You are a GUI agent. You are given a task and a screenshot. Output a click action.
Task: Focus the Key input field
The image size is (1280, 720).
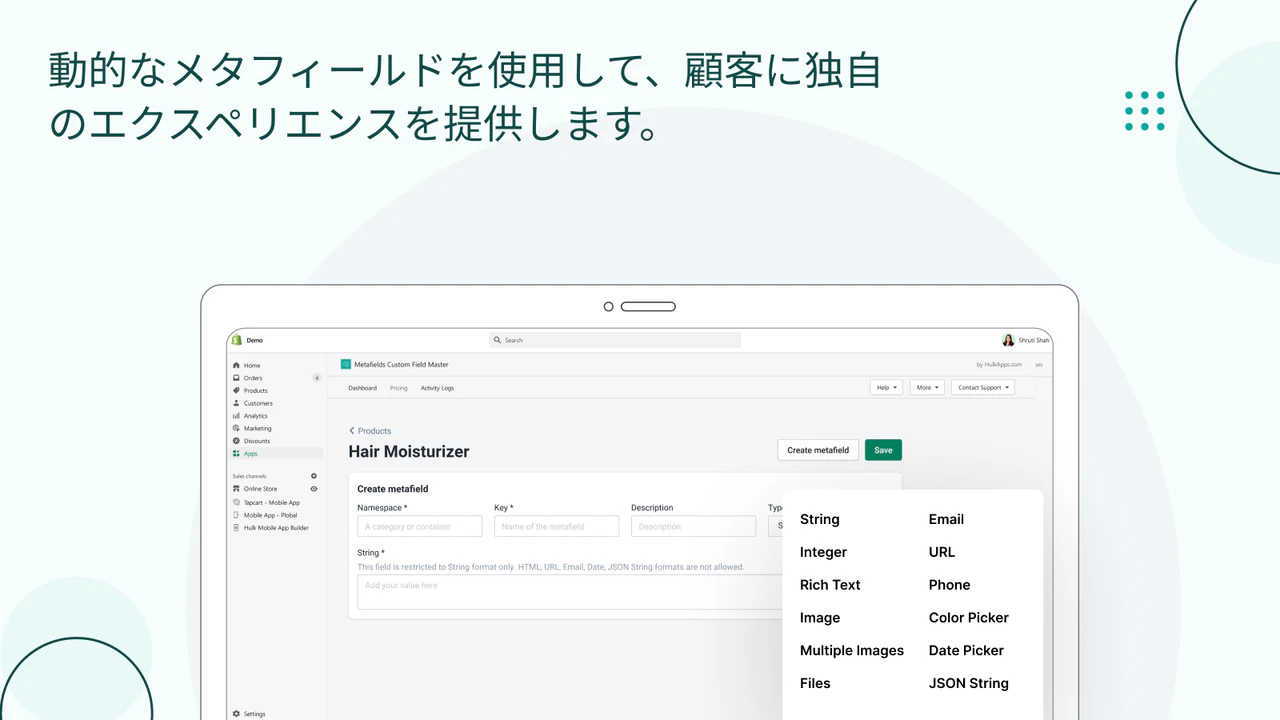(x=556, y=526)
